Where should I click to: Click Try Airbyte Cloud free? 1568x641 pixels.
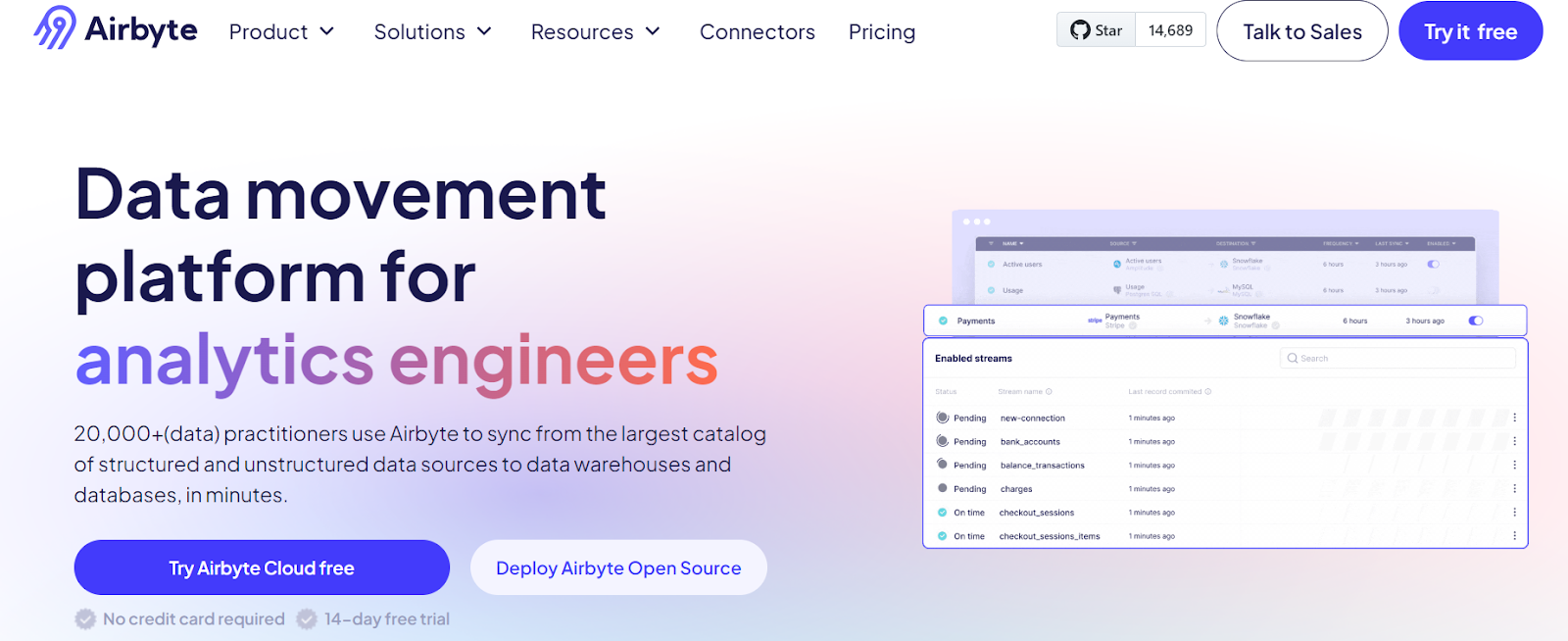(262, 567)
